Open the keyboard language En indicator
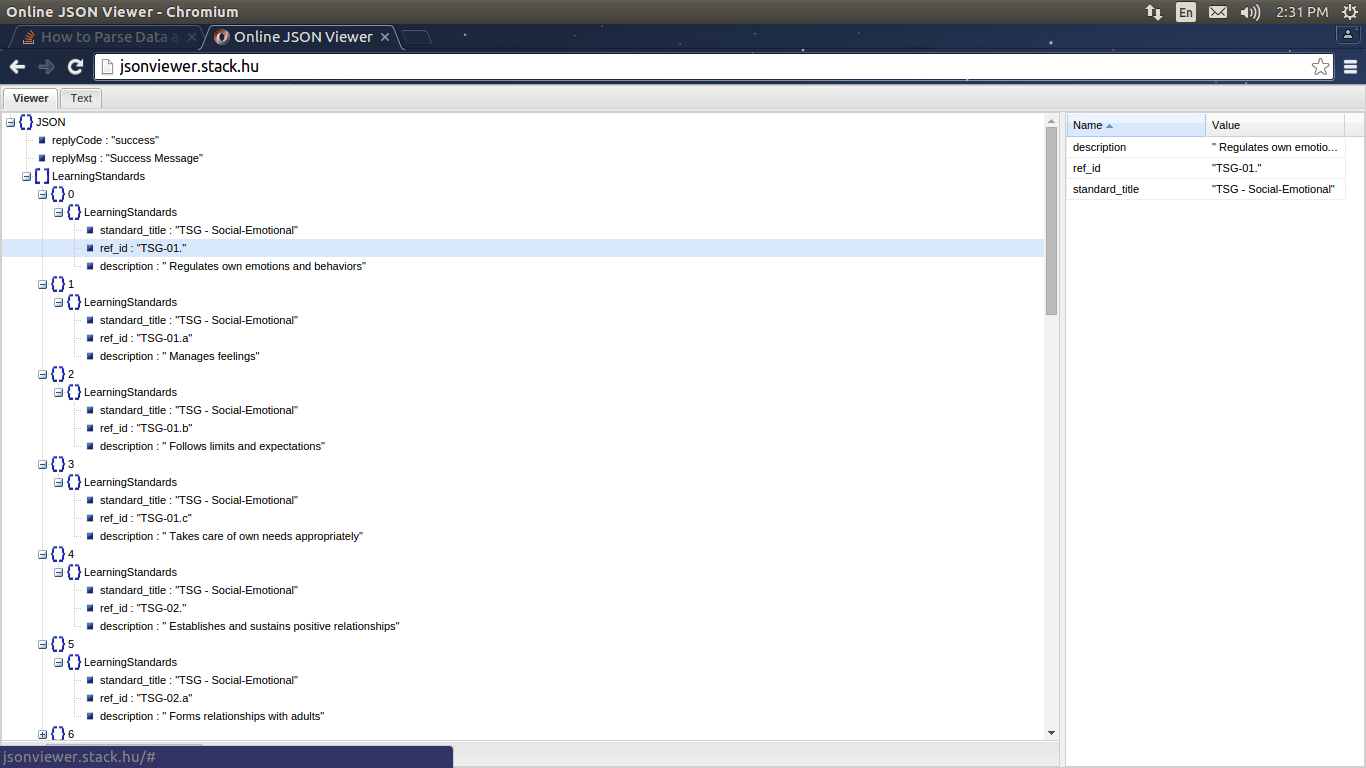1366x768 pixels. click(x=1186, y=12)
